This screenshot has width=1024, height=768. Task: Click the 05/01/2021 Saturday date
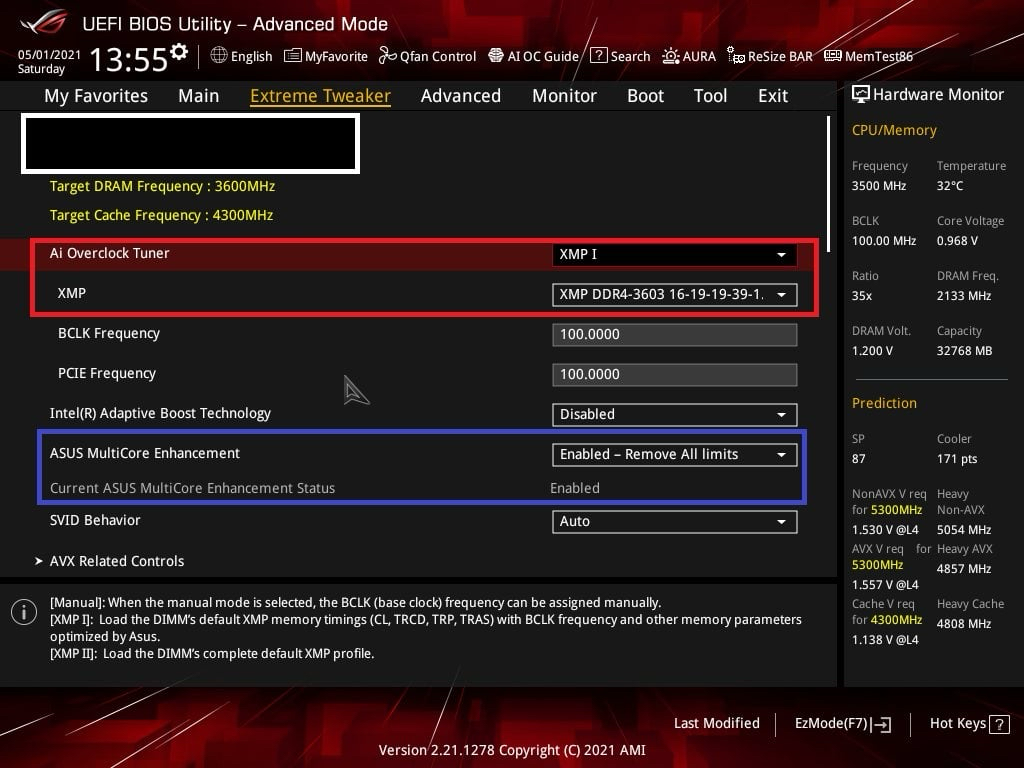tap(49, 62)
